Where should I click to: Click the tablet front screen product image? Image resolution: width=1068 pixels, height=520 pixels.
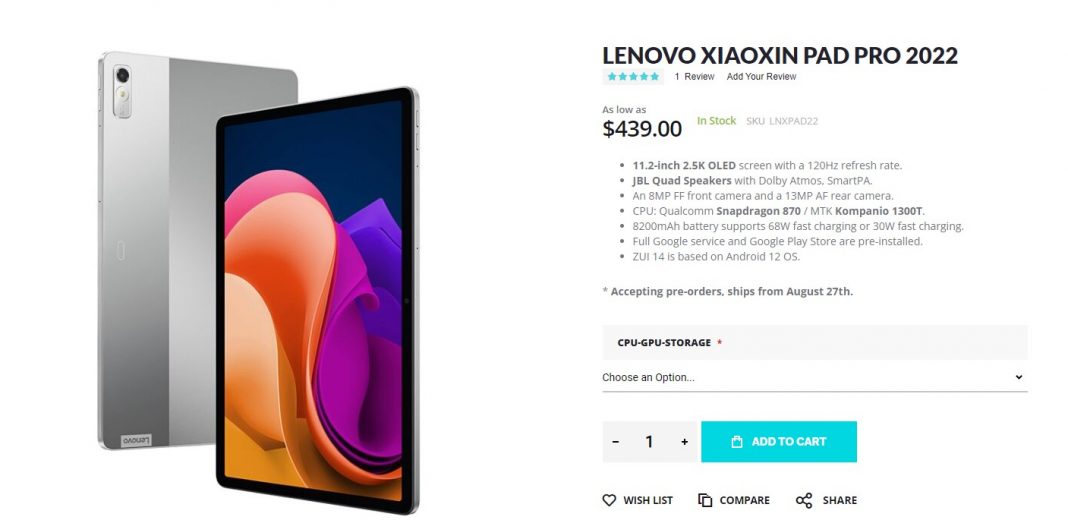pyautogui.click(x=317, y=300)
